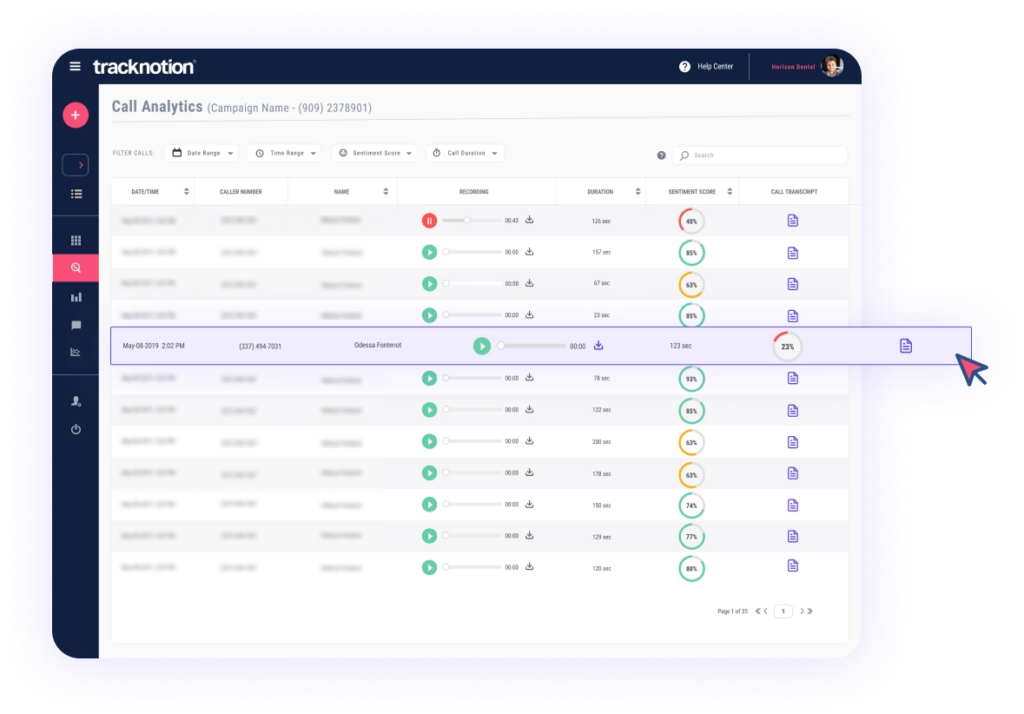Click the pink plus add button
Image resolution: width=1024 pixels, height=714 pixels.
pyautogui.click(x=76, y=115)
